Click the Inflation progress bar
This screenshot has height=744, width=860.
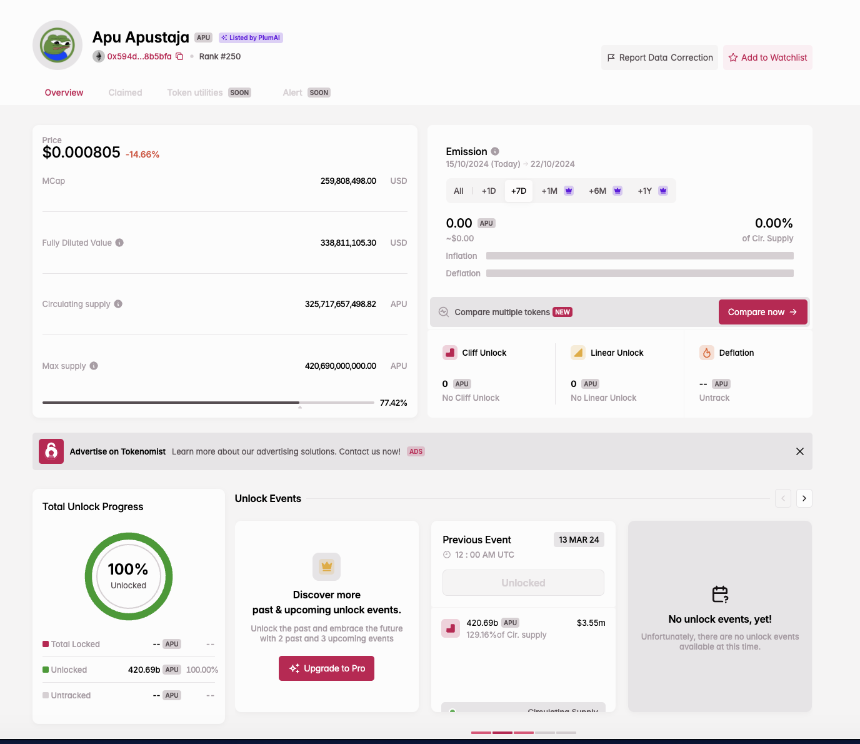[x=640, y=255]
